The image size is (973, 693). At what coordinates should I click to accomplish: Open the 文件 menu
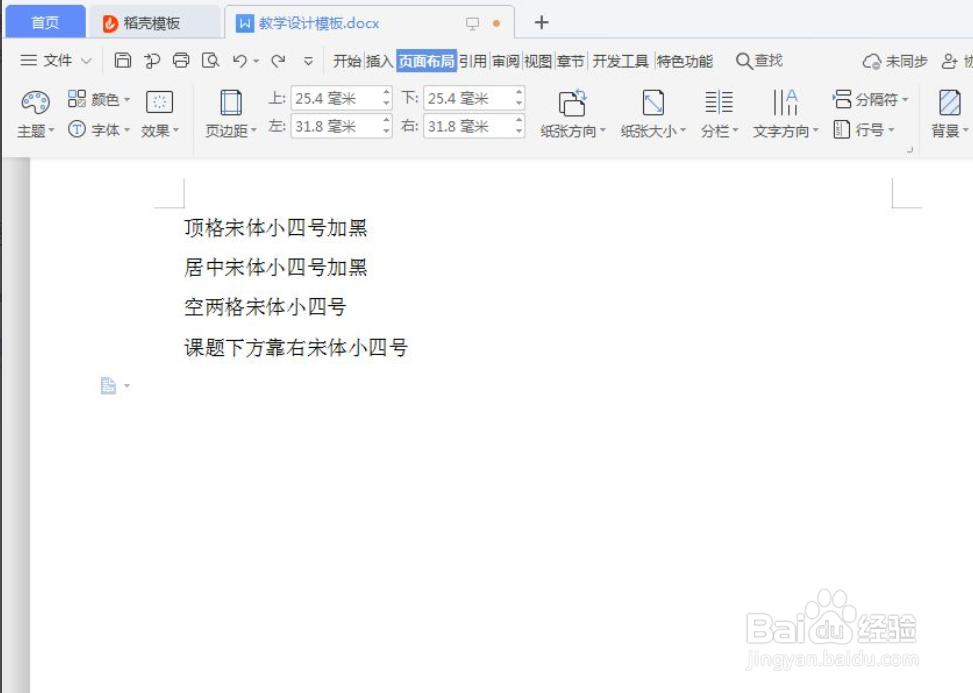[55, 60]
